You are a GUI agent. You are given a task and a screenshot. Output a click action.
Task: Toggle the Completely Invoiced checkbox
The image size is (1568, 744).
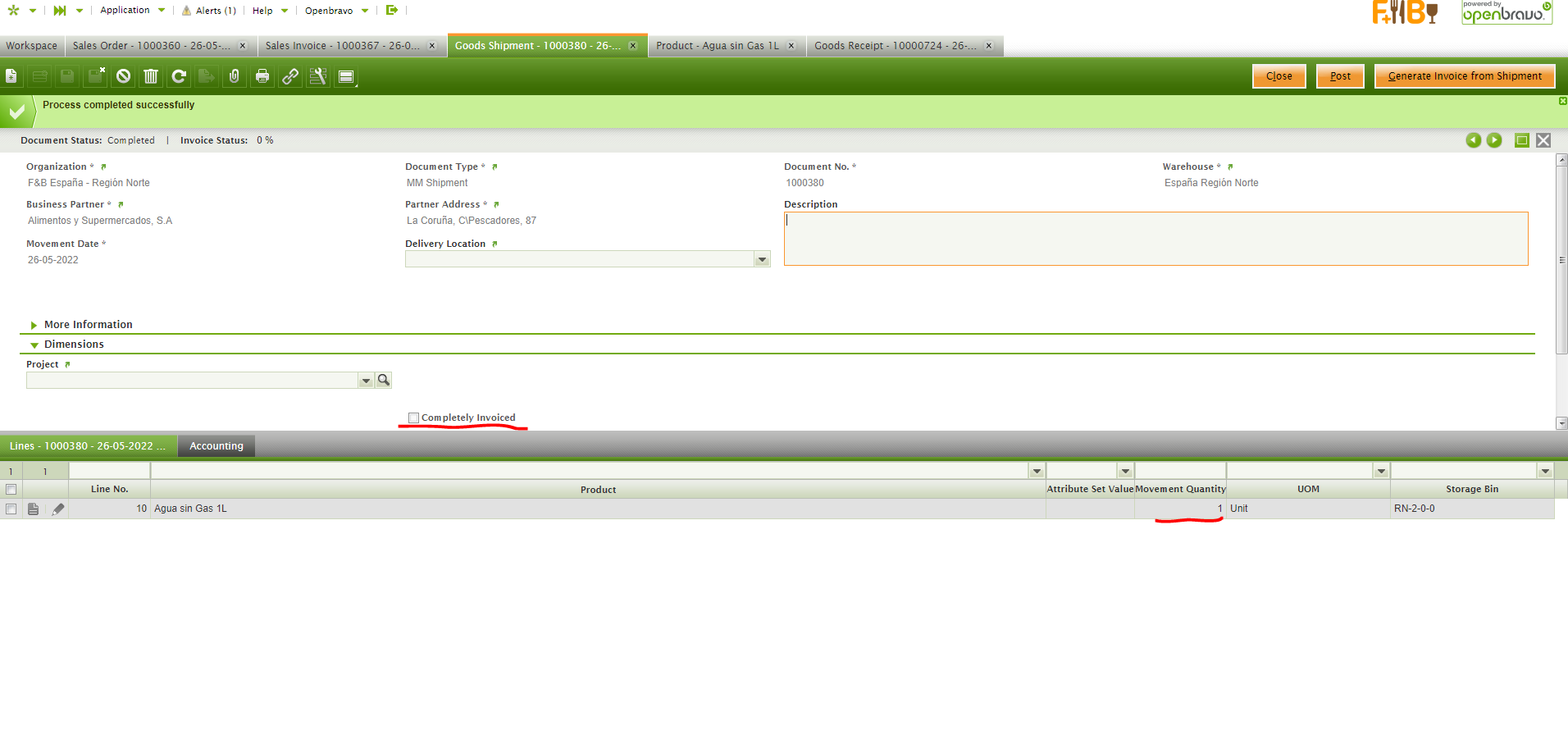click(x=413, y=418)
